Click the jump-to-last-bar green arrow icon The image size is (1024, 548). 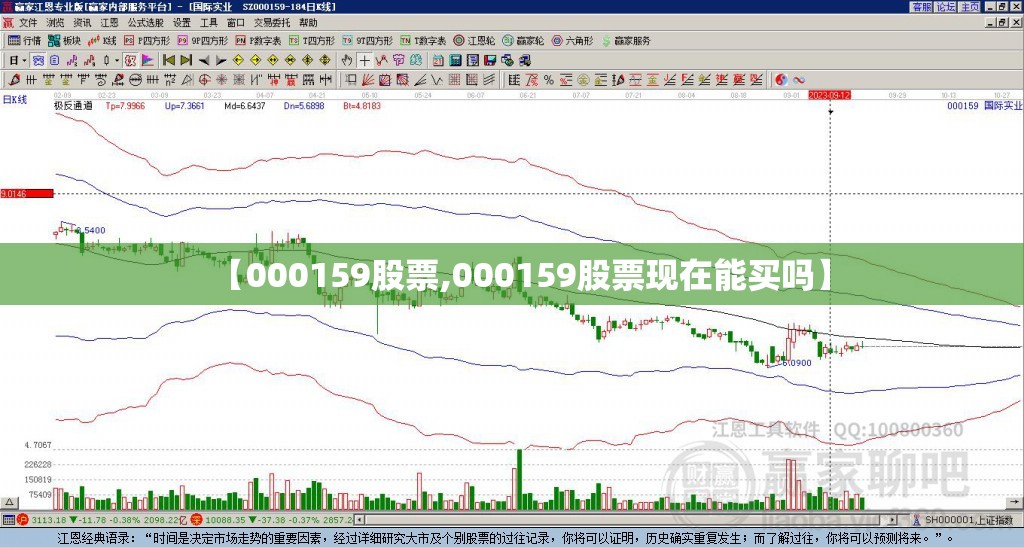[186, 61]
